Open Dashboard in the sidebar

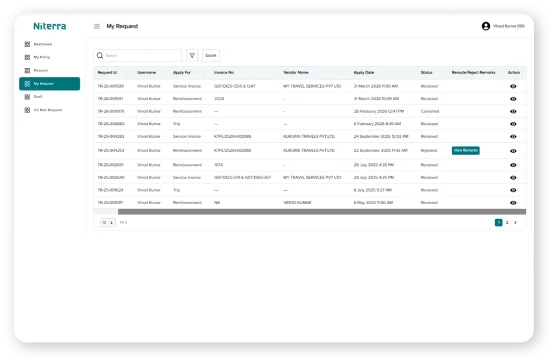pyautogui.click(x=49, y=44)
